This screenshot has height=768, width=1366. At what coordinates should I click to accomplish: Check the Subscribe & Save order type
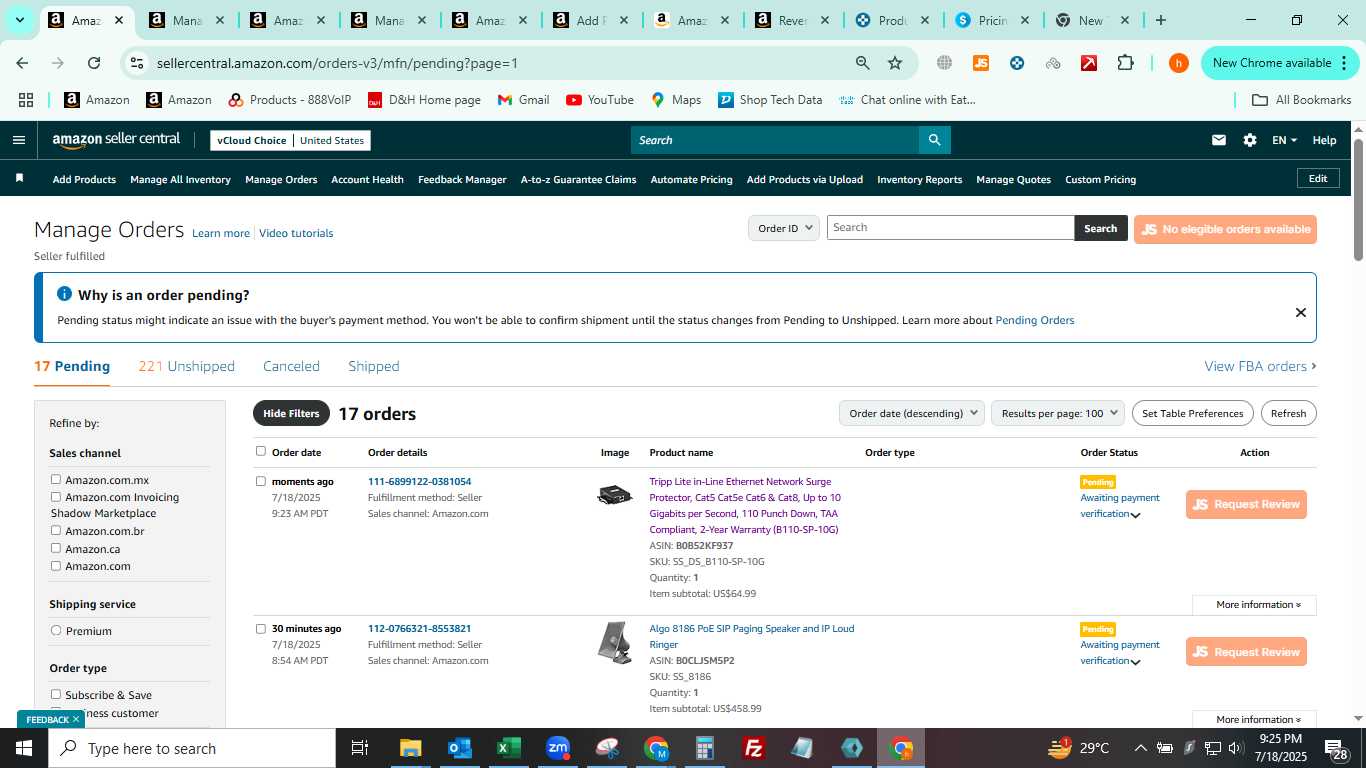[56, 694]
